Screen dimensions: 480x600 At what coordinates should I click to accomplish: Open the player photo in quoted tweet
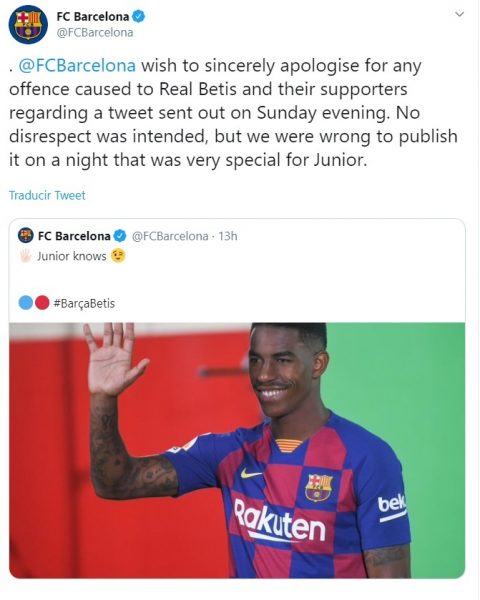pyautogui.click(x=237, y=450)
